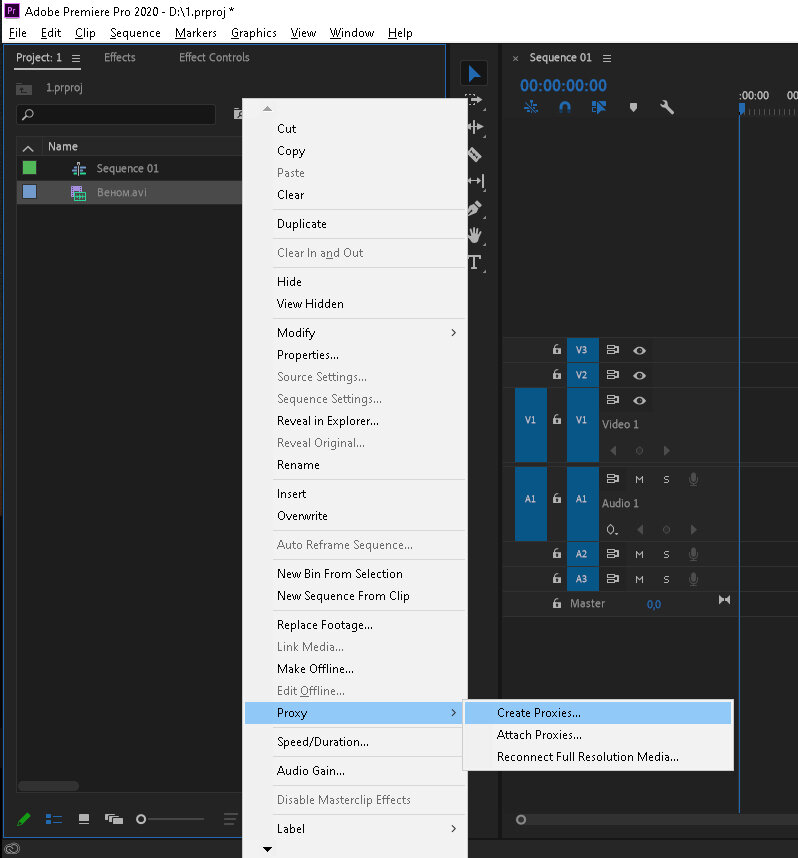Click the Add Marker icon in timeline

pos(633,107)
